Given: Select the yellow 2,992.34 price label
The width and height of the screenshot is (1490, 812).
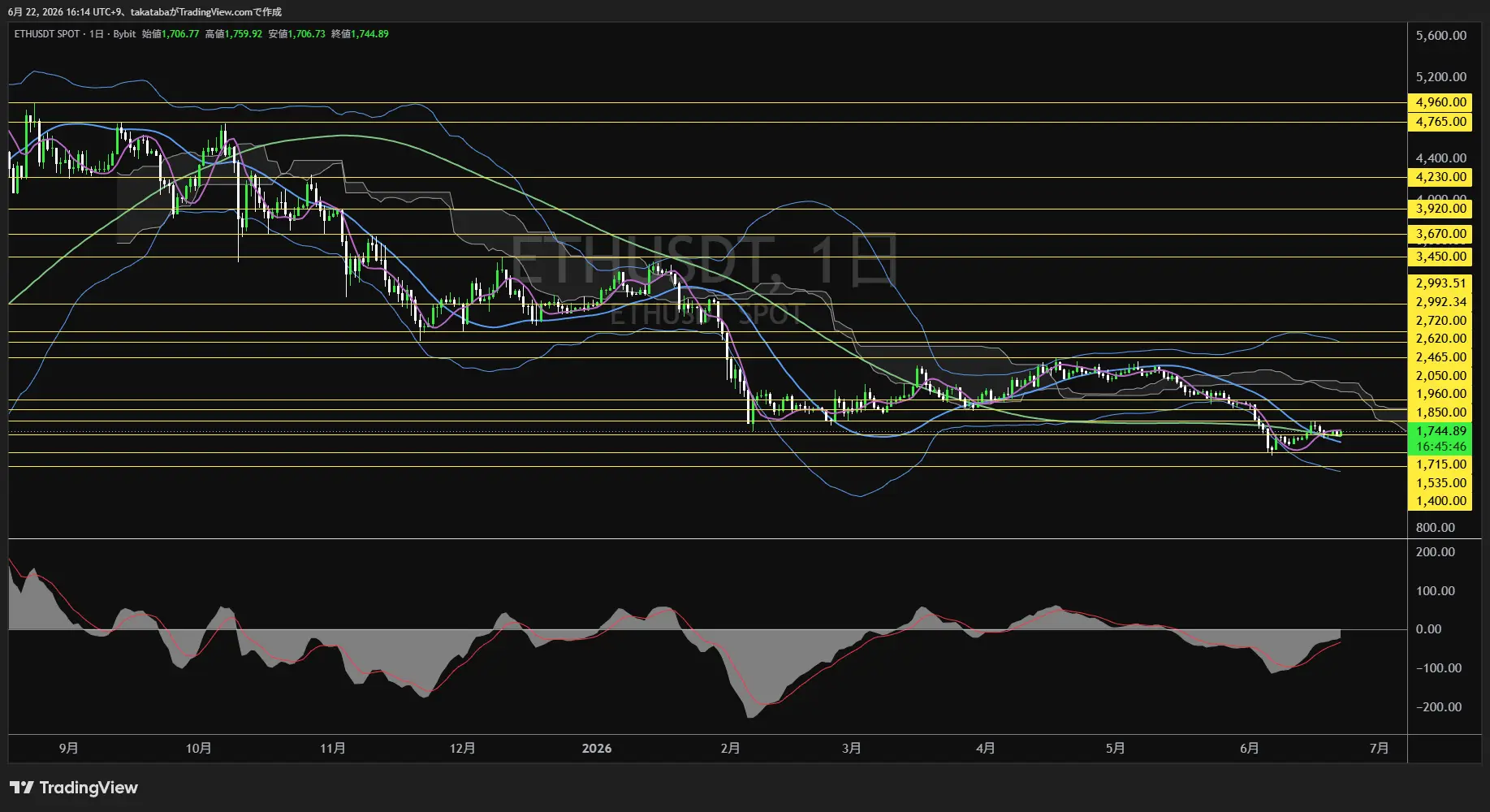Looking at the screenshot, I should 1441,302.
